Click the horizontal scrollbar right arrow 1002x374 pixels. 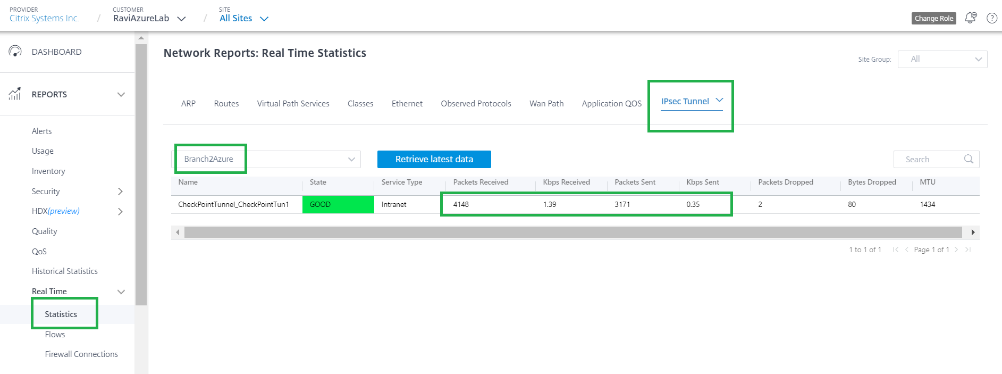click(x=973, y=232)
